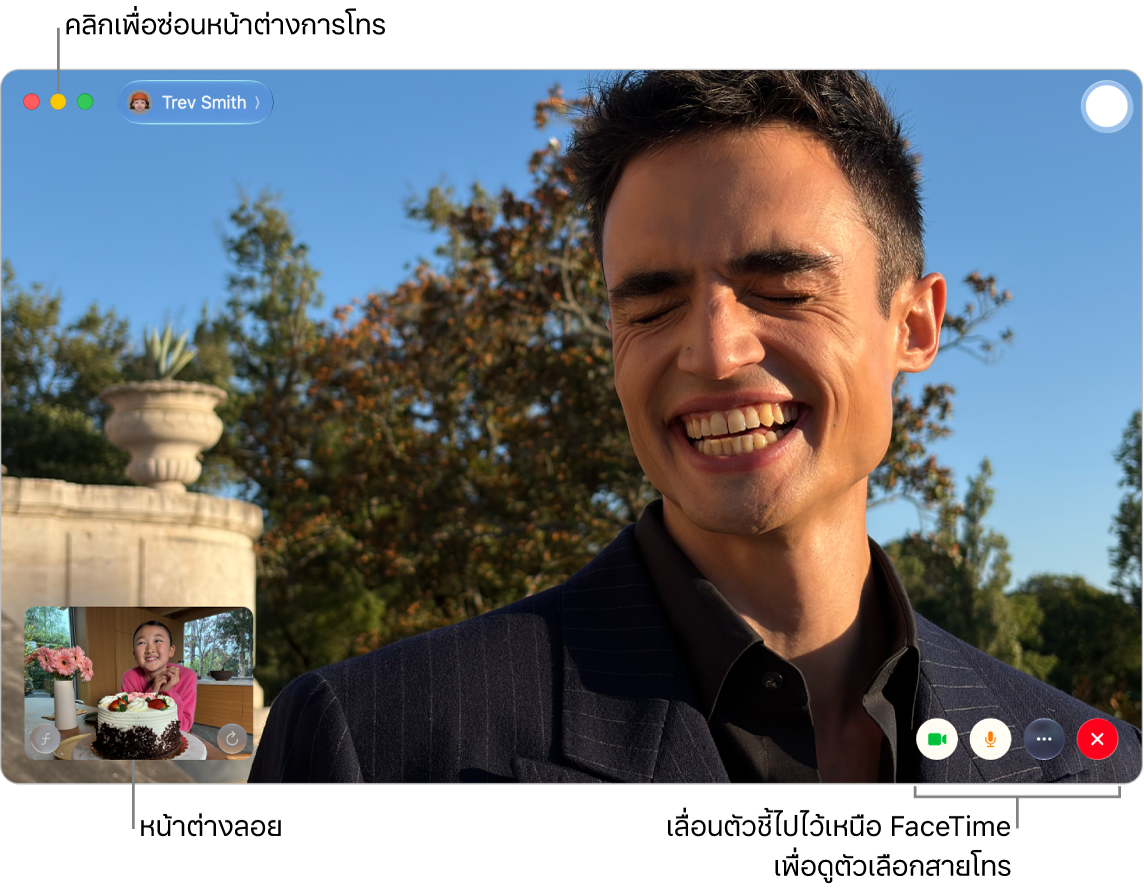The height and width of the screenshot is (894, 1144).
Task: End the FaceTime call
Action: tap(1097, 739)
